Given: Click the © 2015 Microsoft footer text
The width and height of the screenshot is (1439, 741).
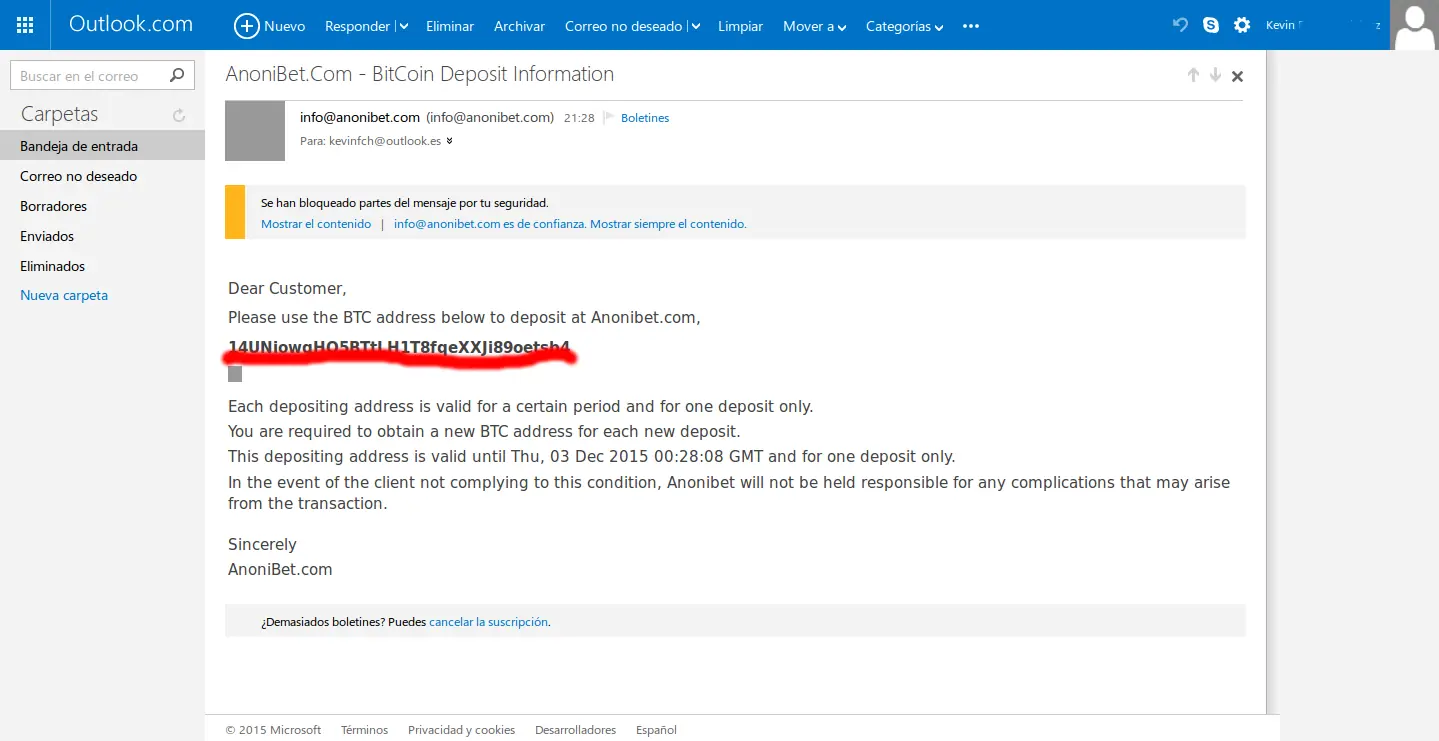Looking at the screenshot, I should 273,730.
